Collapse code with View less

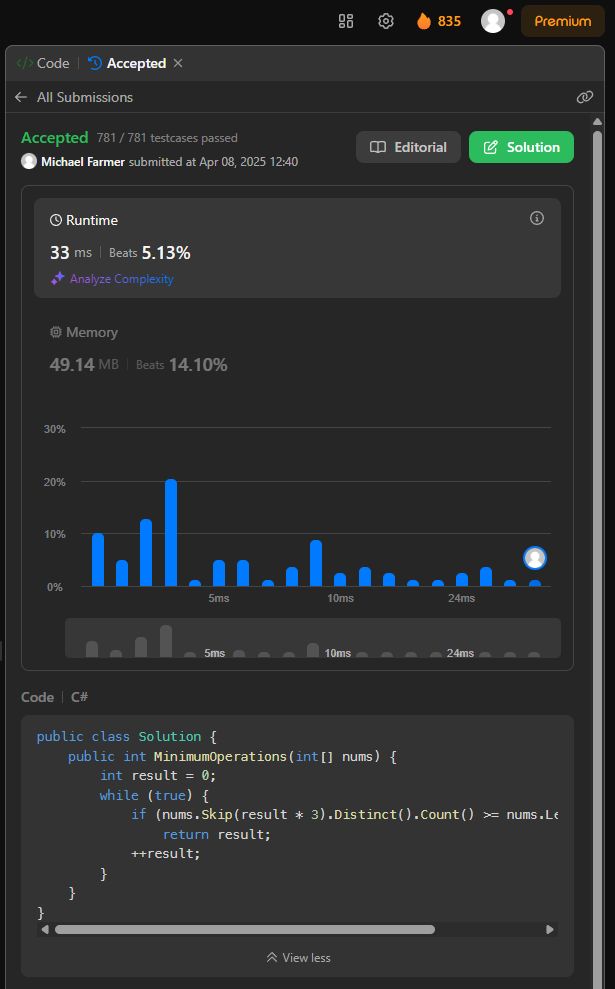coord(298,957)
